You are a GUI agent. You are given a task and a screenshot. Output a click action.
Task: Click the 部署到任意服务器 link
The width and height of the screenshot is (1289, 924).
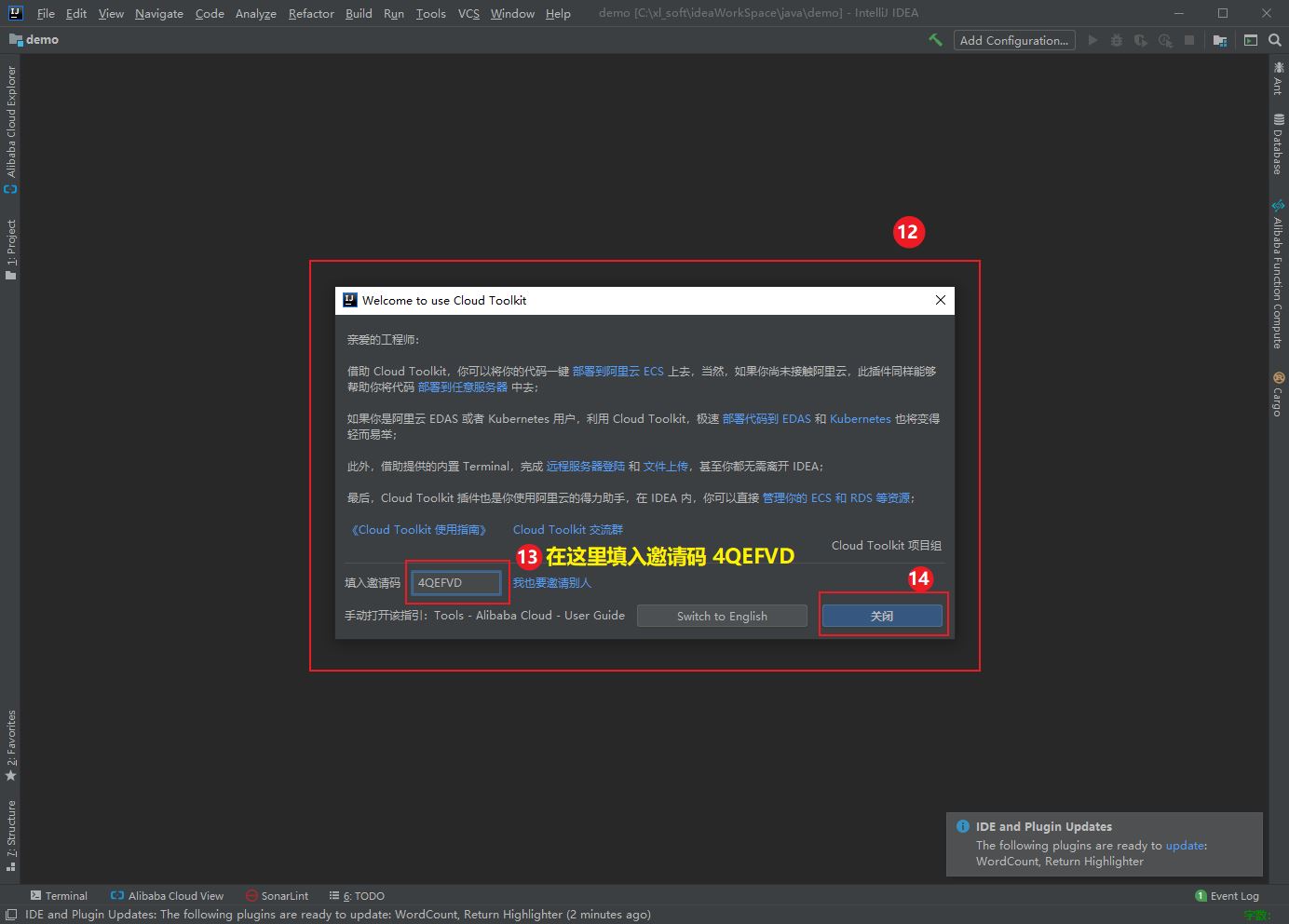463,387
